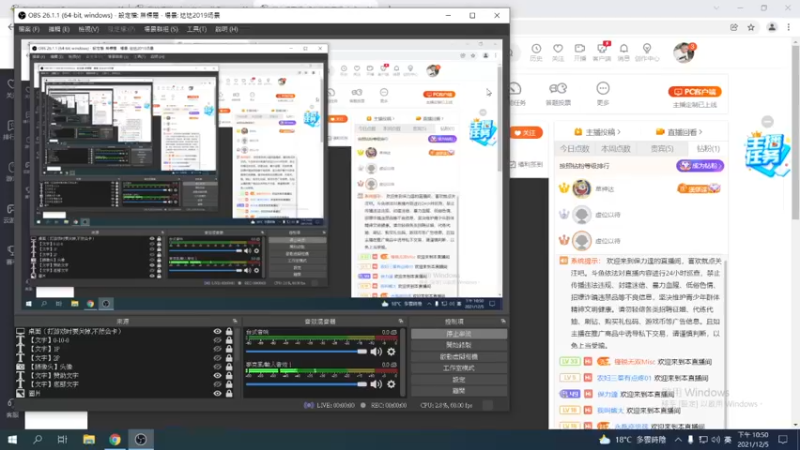Switch to 钻粉(1) tab
The height and width of the screenshot is (450, 800).
(x=708, y=148)
